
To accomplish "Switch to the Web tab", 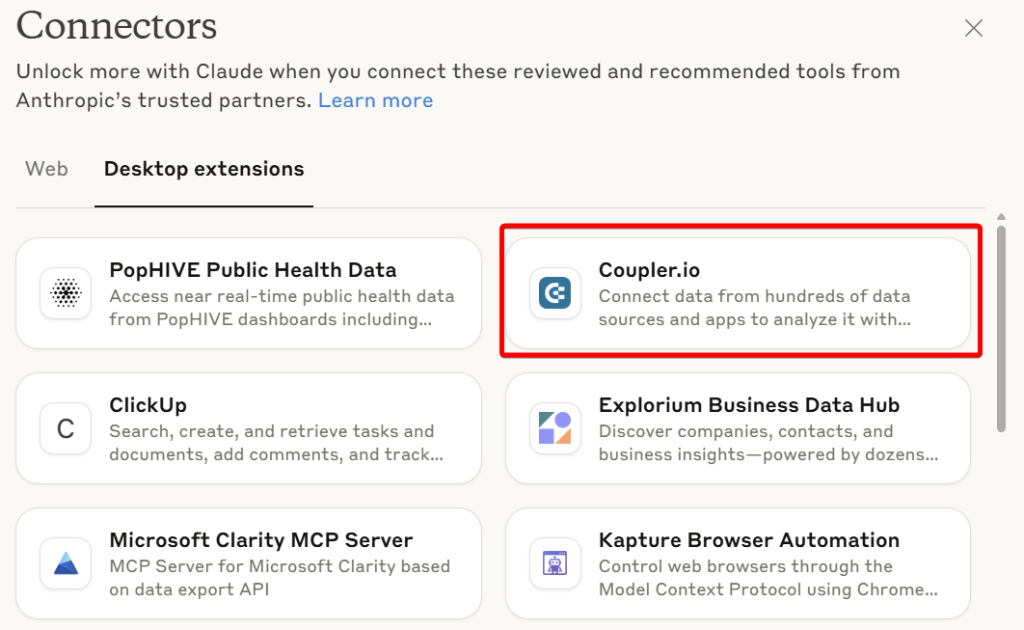I will point(46,169).
